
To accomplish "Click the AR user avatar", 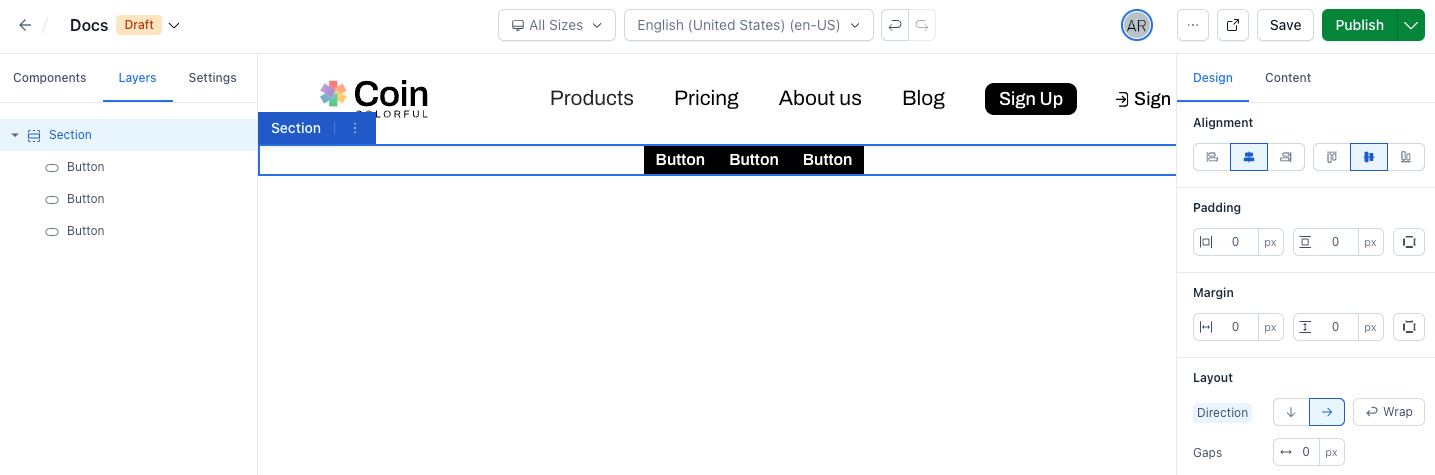I will coord(1137,26).
